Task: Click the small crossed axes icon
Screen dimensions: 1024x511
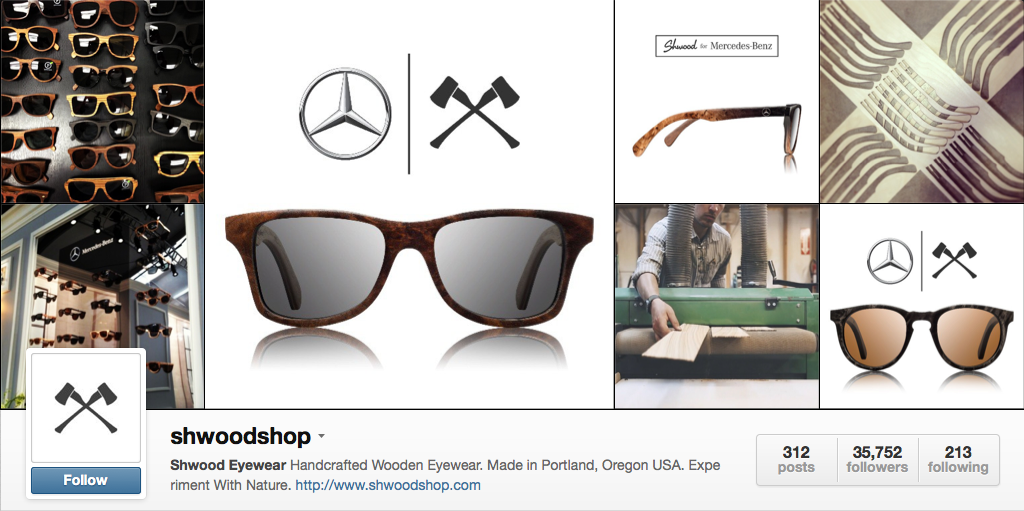Action: pyautogui.click(x=954, y=260)
